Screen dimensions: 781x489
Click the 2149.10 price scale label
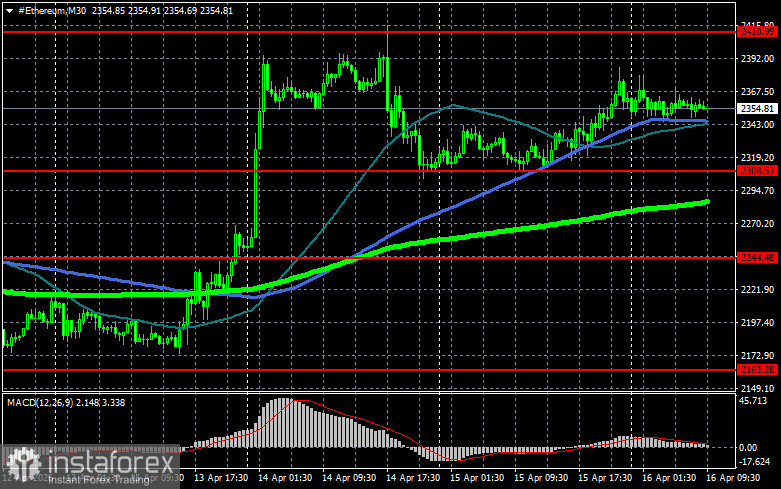click(x=758, y=388)
